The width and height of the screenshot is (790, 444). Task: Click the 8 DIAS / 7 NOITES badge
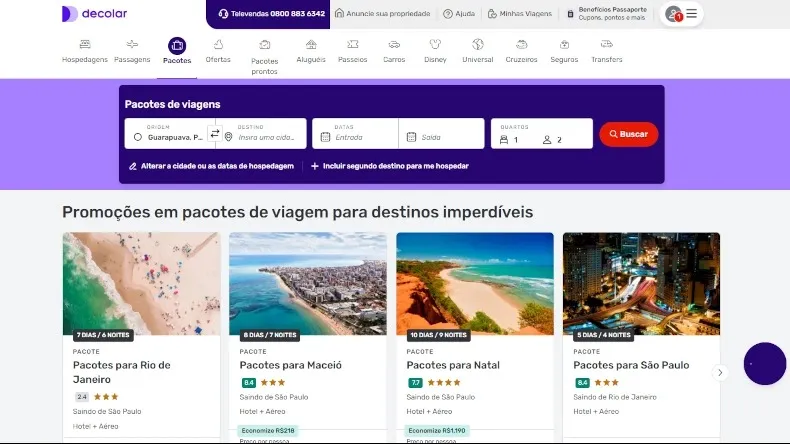tap(270, 335)
